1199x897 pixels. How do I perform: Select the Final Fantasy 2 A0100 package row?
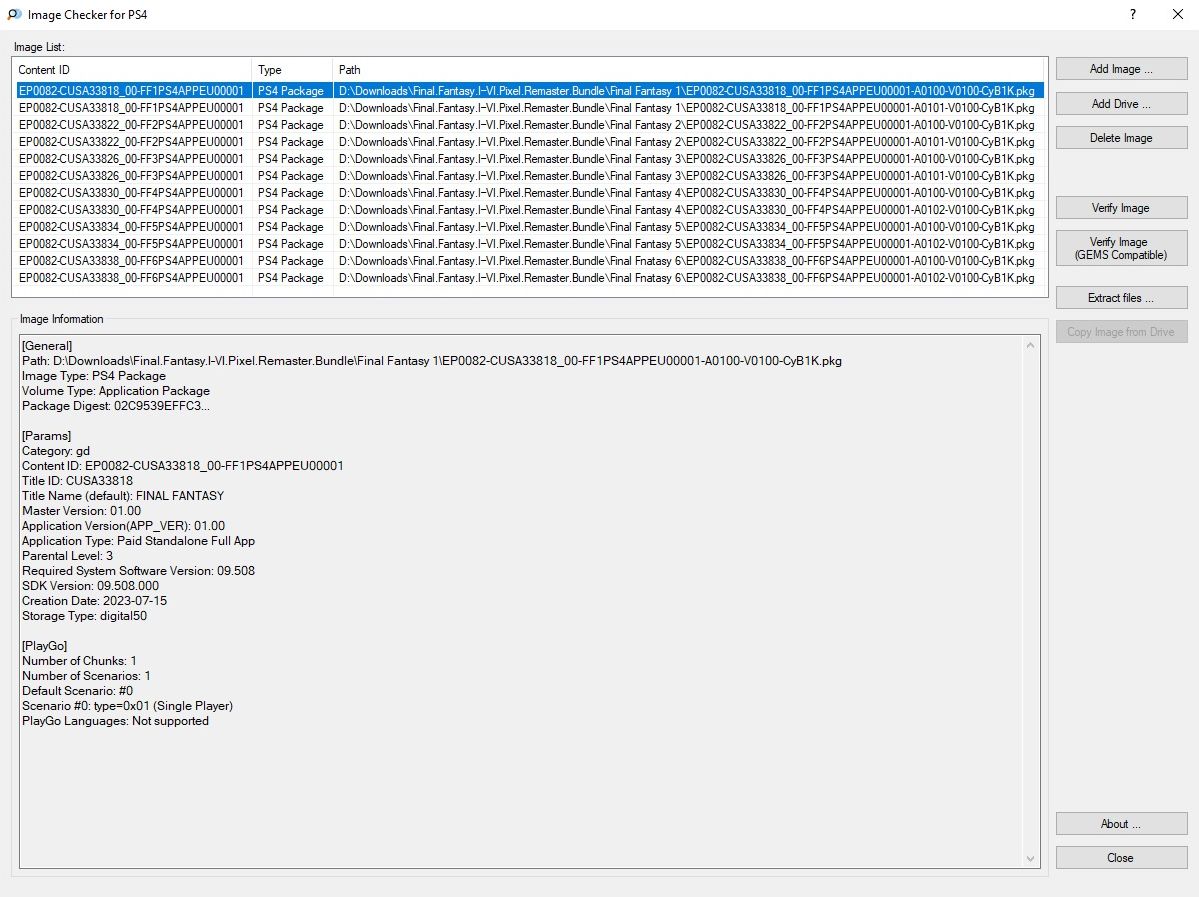point(530,125)
